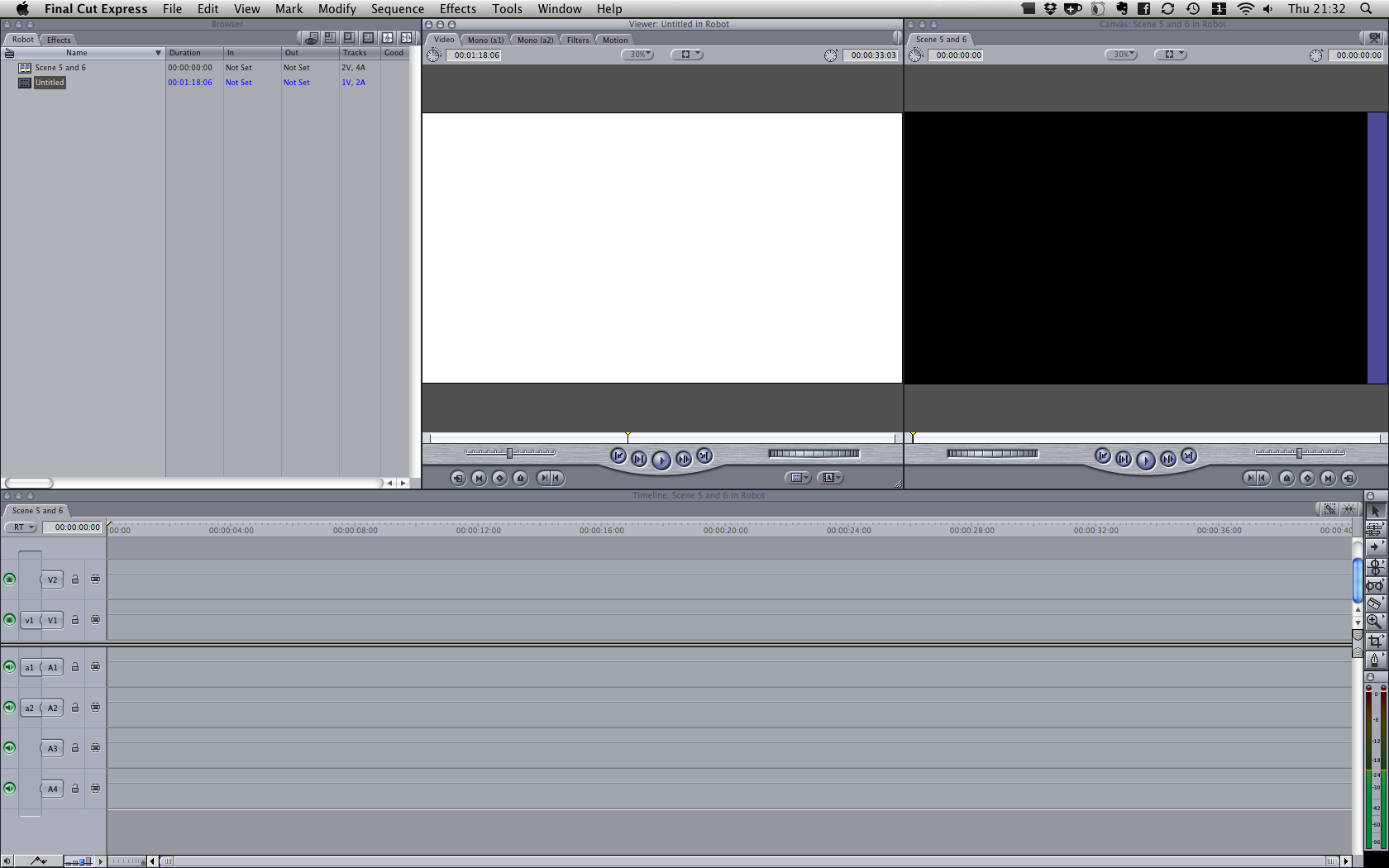Viewport: 1389px width, 868px height.
Task: Add keyframe with Viewer keyframe button
Action: pyautogui.click(x=499, y=478)
